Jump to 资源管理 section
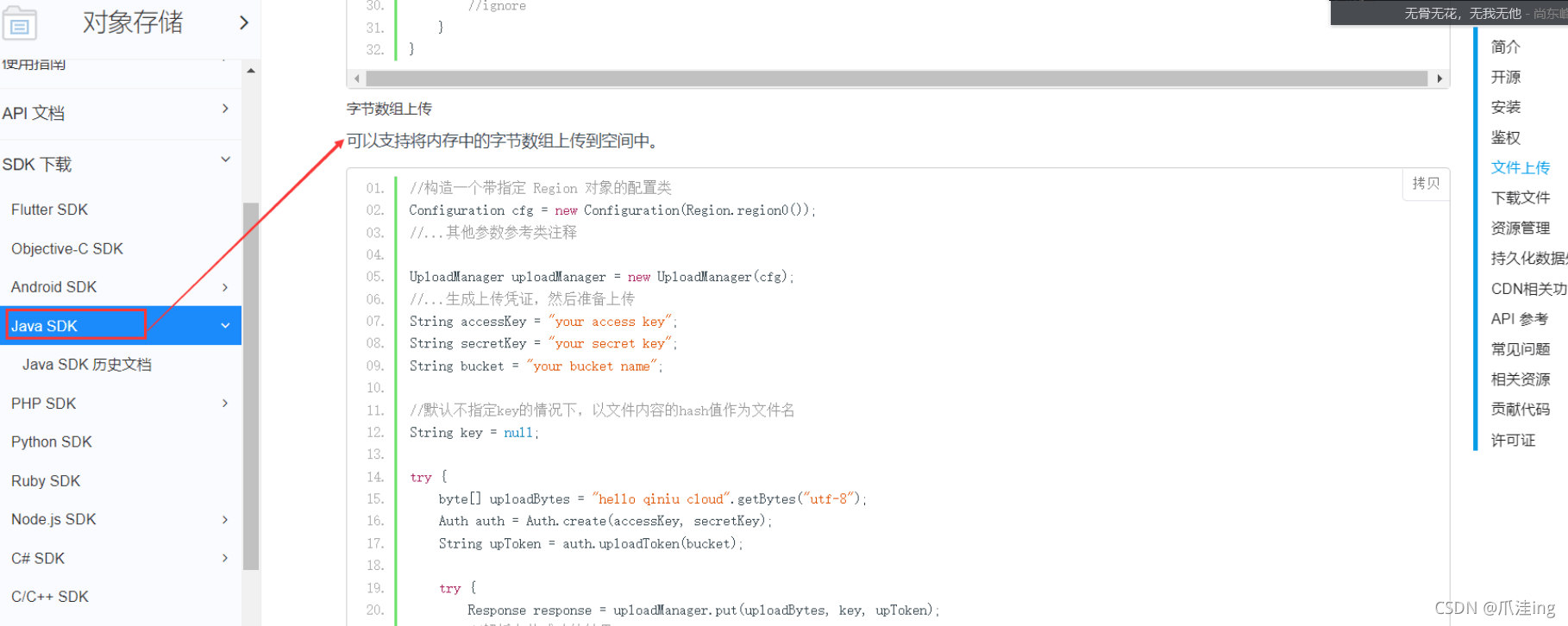The height and width of the screenshot is (626, 1568). 1521,228
